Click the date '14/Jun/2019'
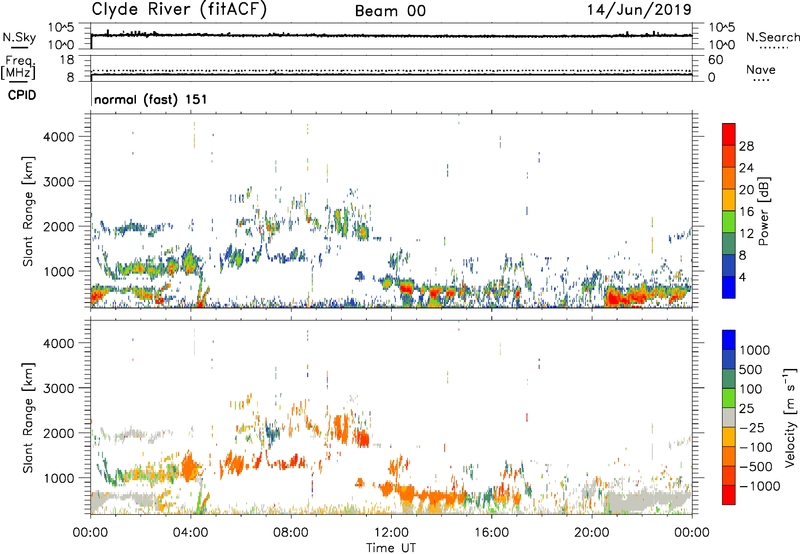Image resolution: width=800 pixels, height=554 pixels. [639, 10]
